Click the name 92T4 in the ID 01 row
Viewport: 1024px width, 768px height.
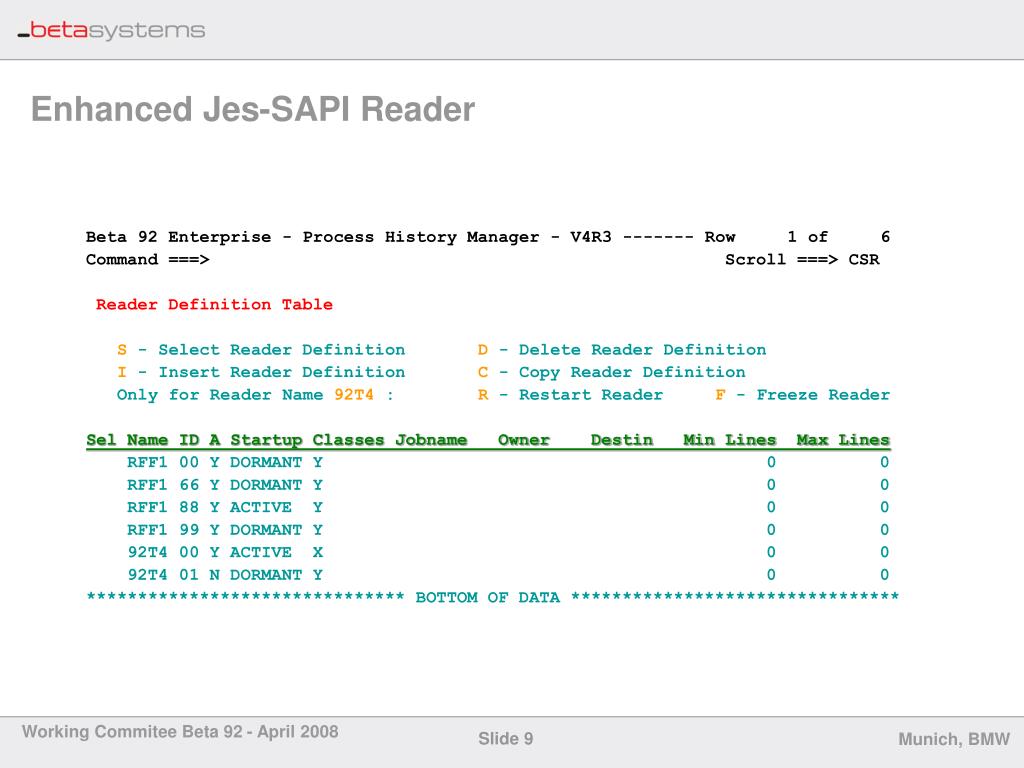tap(147, 575)
